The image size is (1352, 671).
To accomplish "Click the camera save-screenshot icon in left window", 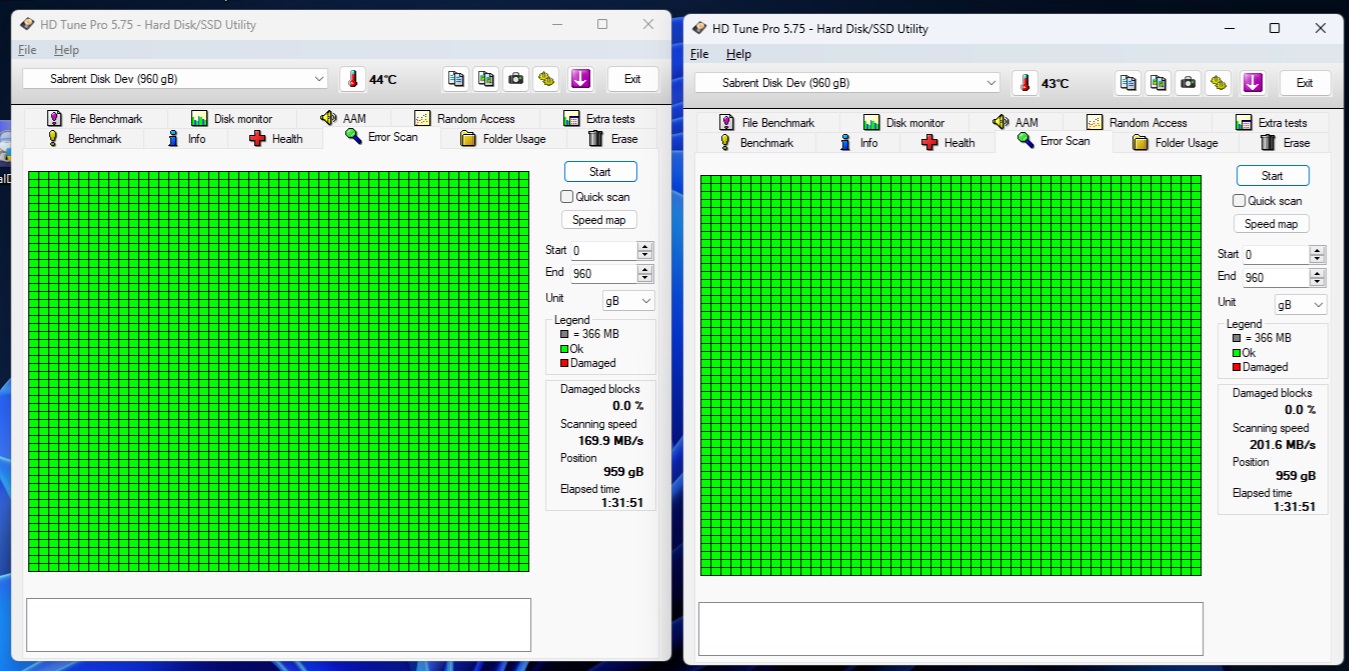I will 516,79.
